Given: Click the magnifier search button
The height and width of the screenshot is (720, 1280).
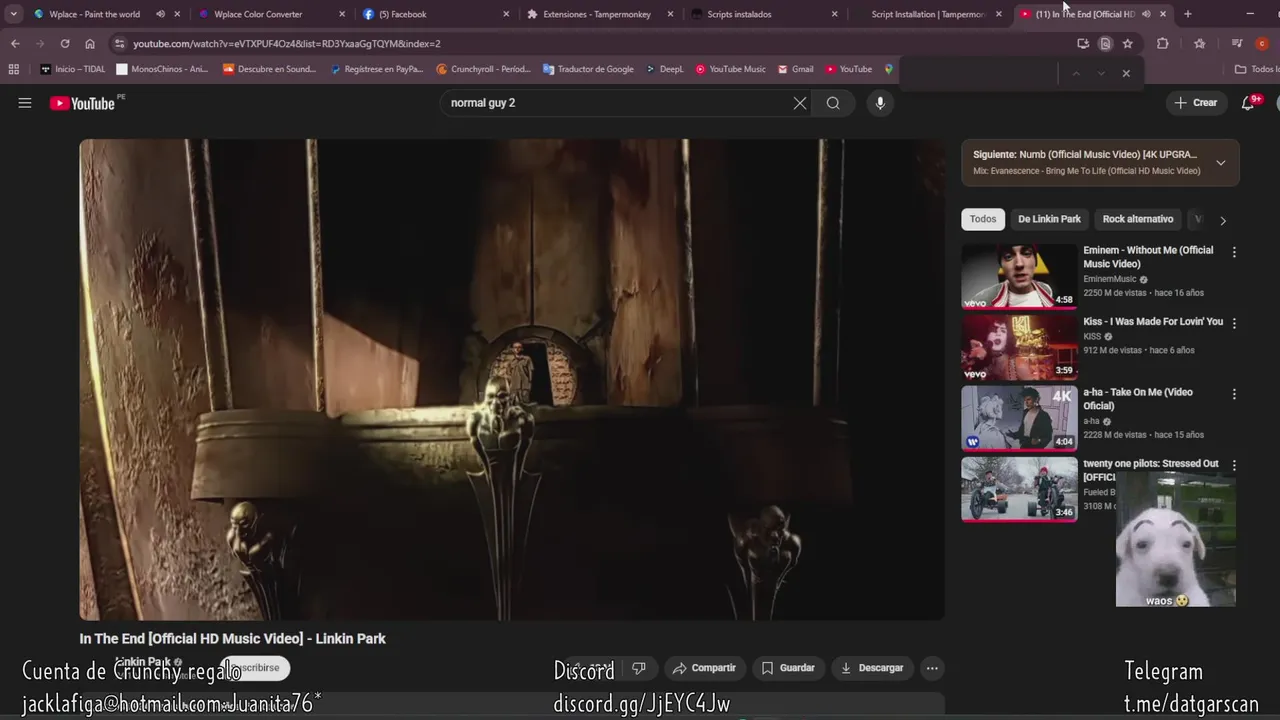Looking at the screenshot, I should tap(833, 103).
